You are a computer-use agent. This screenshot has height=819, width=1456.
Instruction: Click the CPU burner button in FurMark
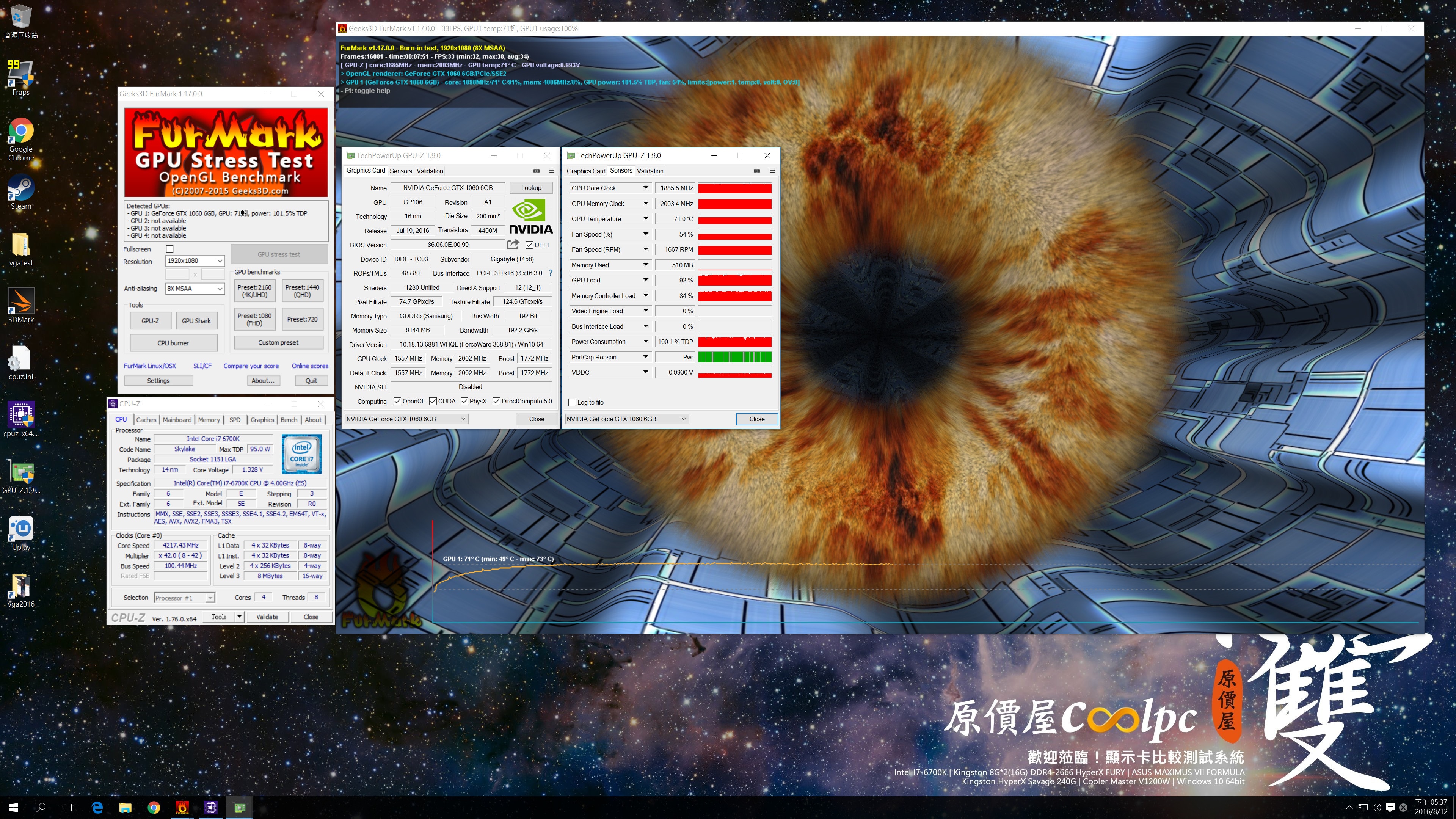pos(174,342)
